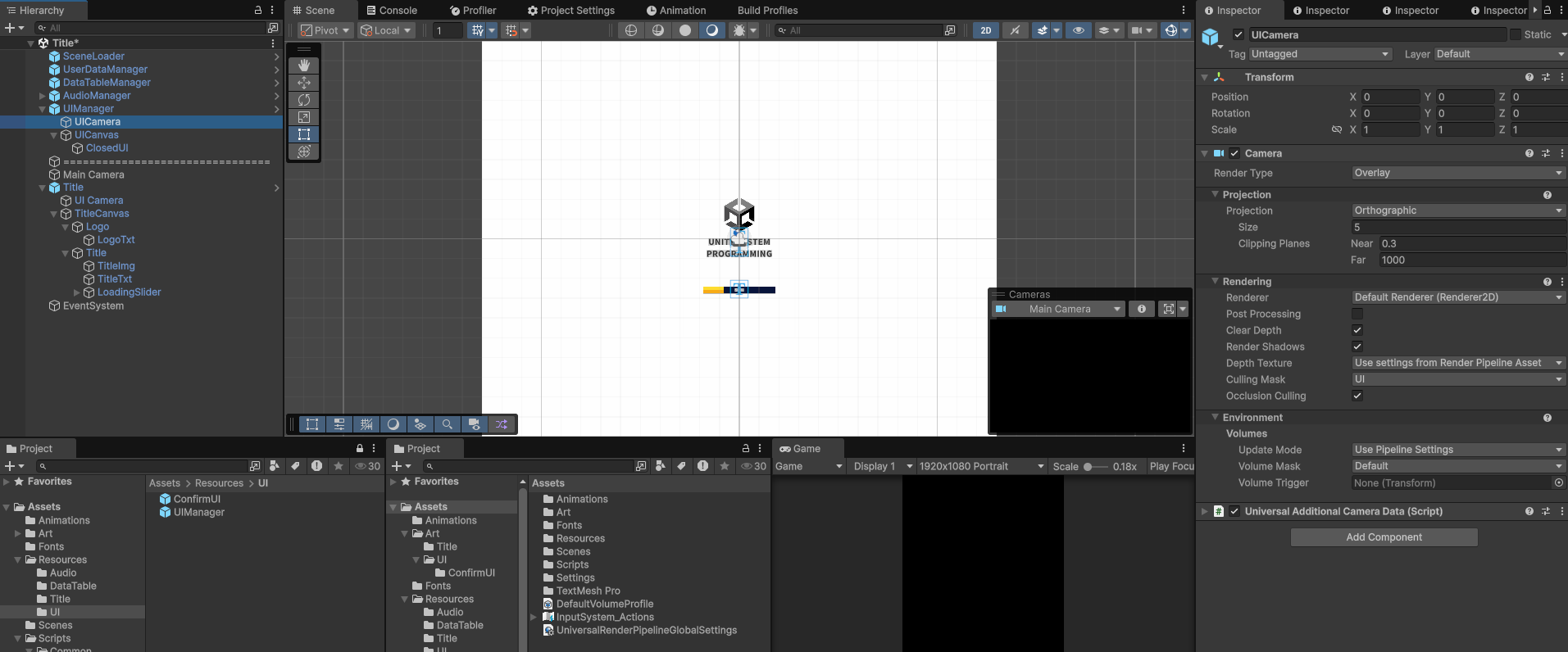Open Camera component preset settings icon
1568x652 pixels.
pyautogui.click(x=1546, y=153)
